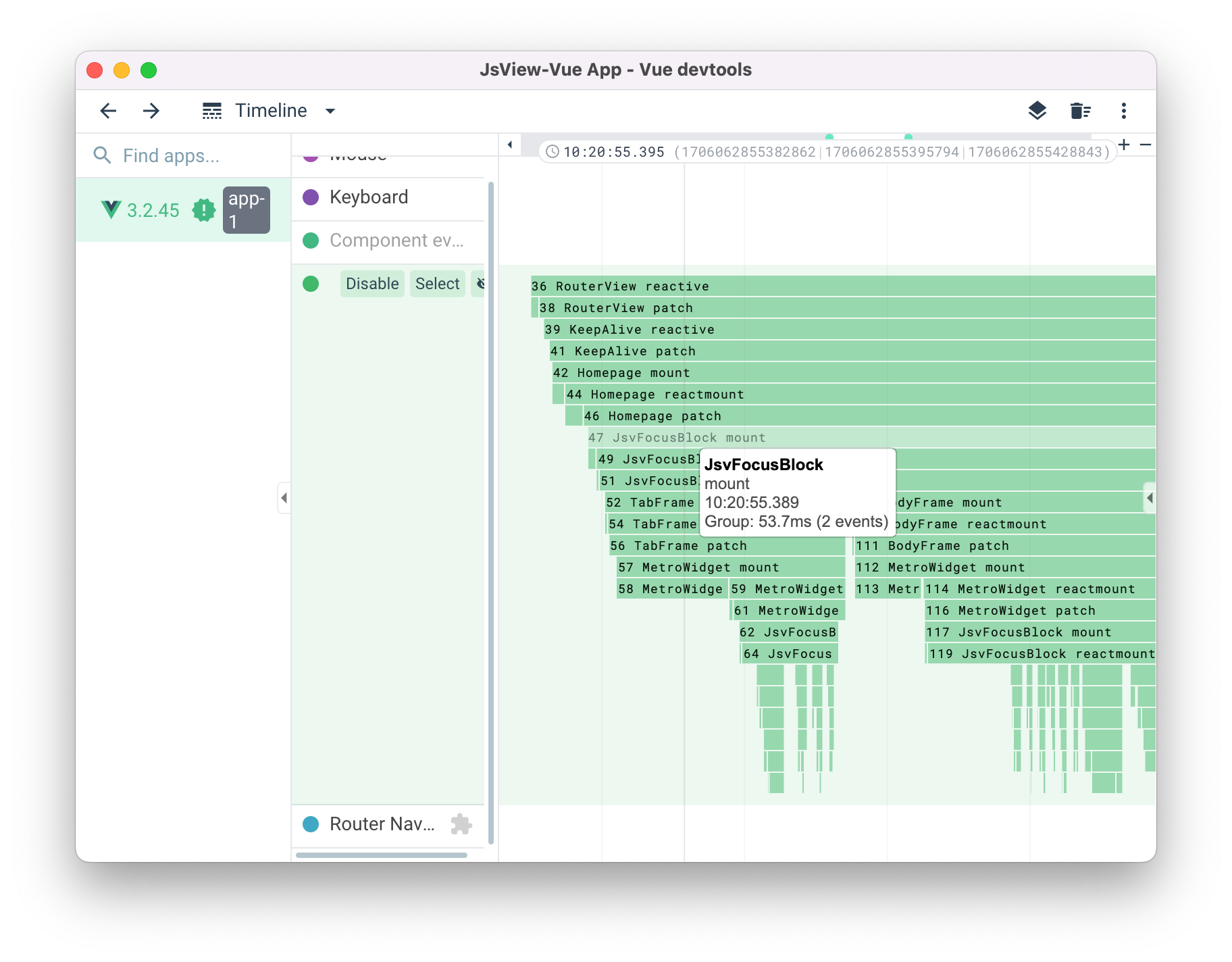Click the back arrow navigation icon

tap(108, 111)
